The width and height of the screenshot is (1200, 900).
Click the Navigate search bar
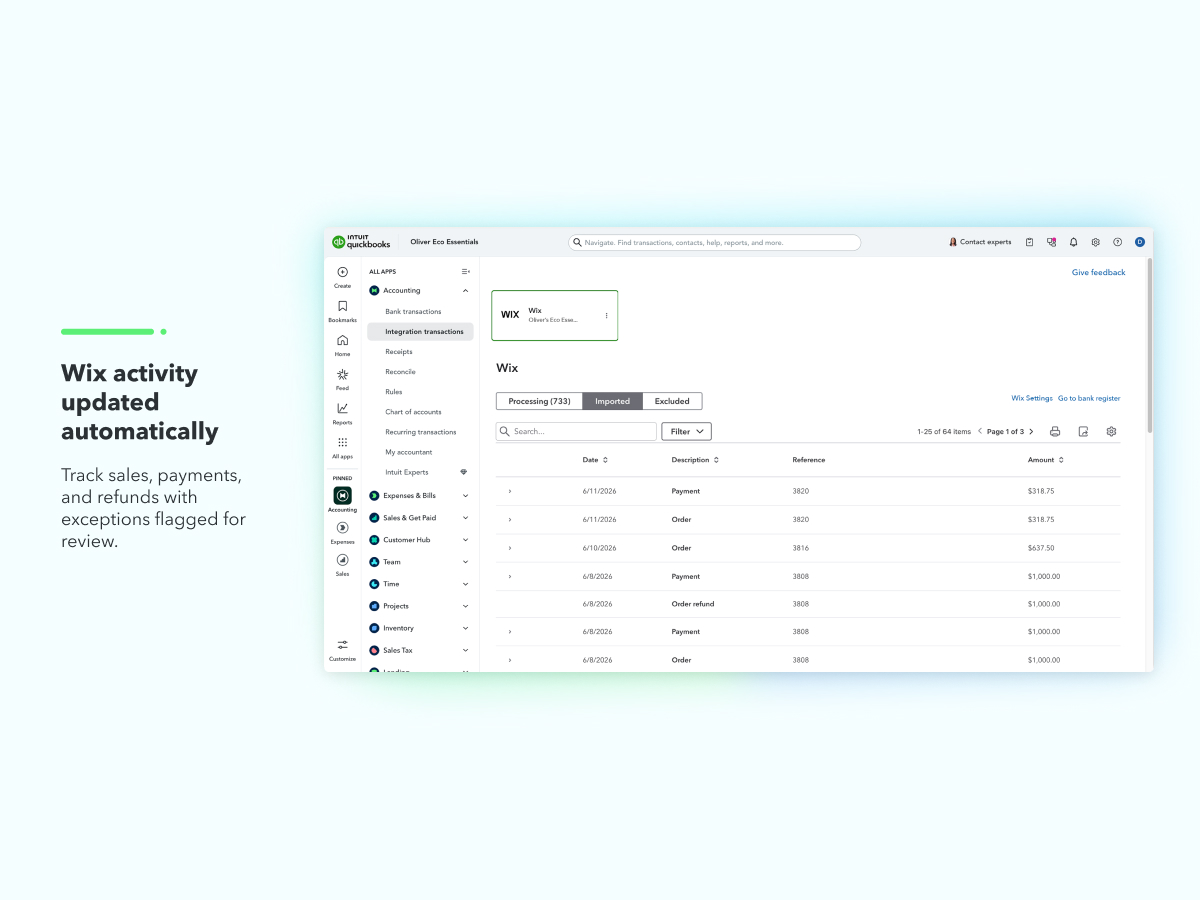[x=715, y=242]
